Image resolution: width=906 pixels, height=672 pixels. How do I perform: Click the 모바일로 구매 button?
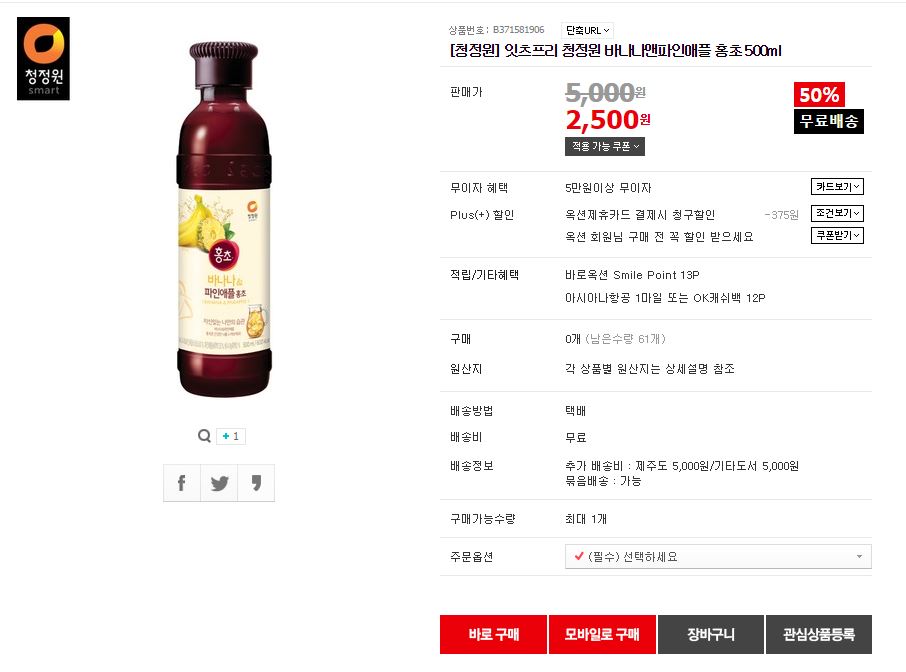[x=602, y=634]
